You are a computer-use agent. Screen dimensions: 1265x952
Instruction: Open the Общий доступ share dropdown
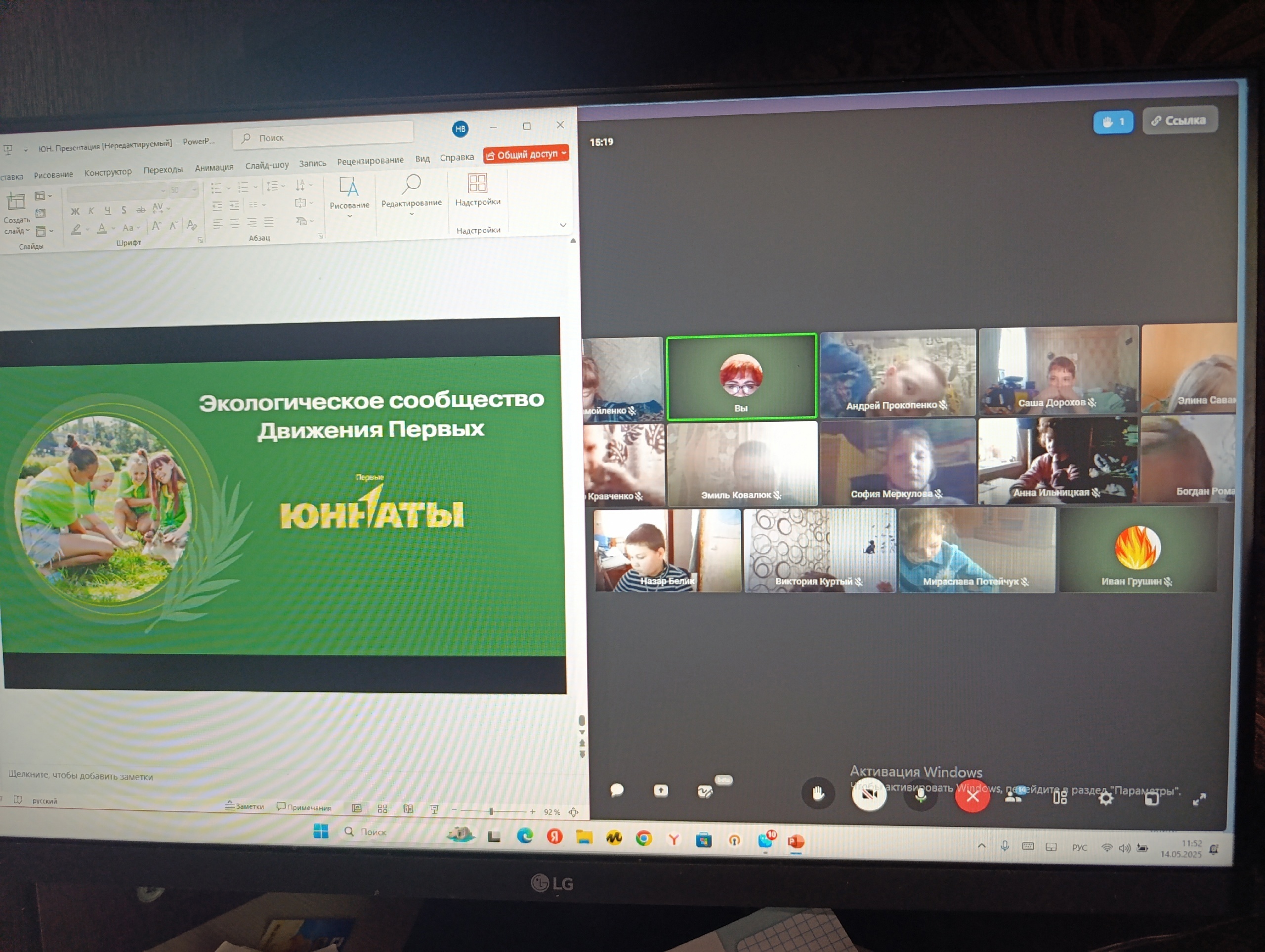pyautogui.click(x=526, y=154)
